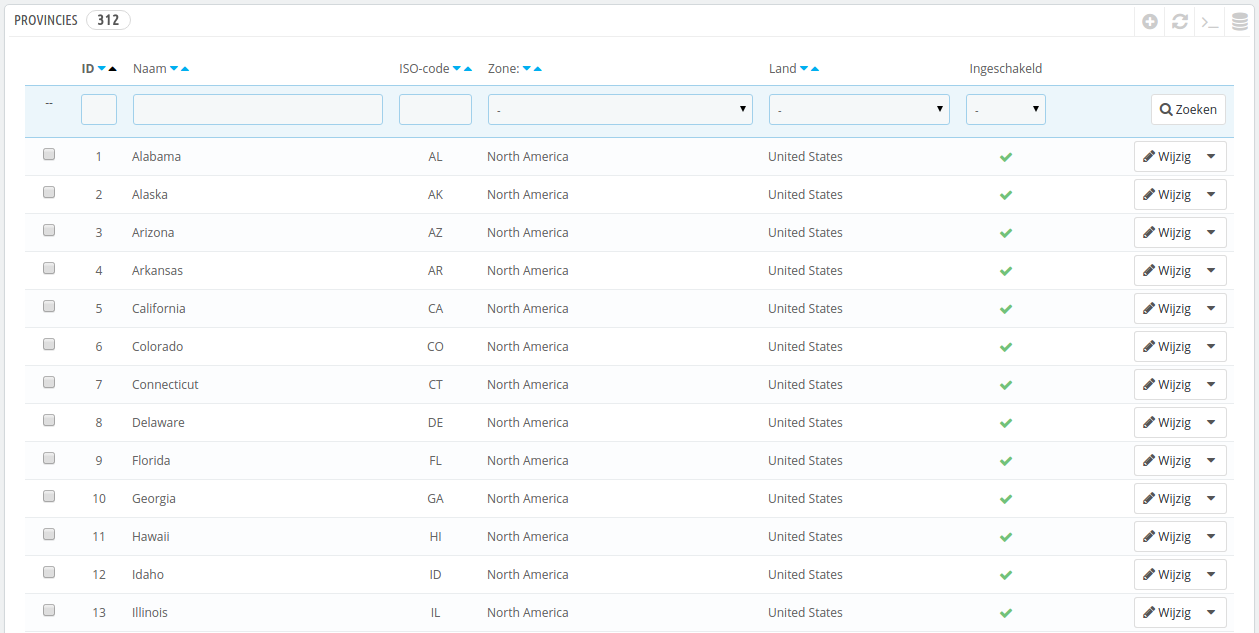This screenshot has width=1259, height=633.
Task: Check the Florida row checkbox
Action: coord(49,458)
